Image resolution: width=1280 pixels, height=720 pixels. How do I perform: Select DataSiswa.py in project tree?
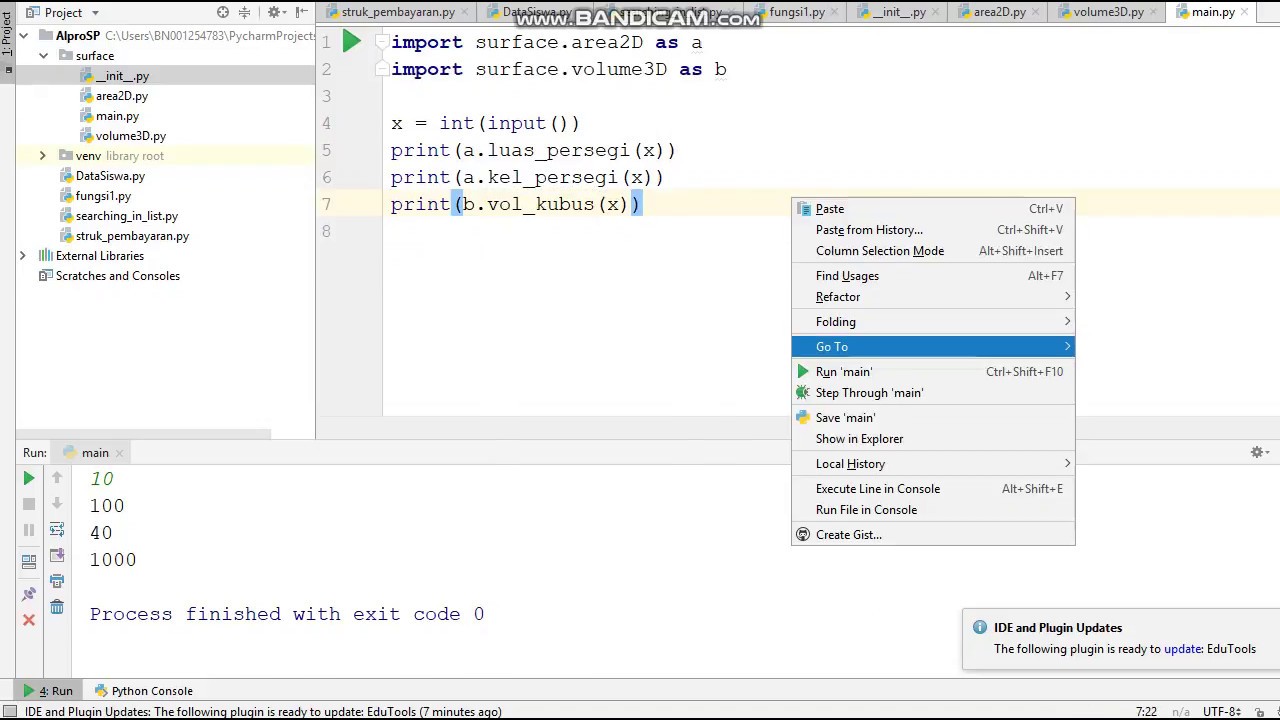(x=110, y=176)
